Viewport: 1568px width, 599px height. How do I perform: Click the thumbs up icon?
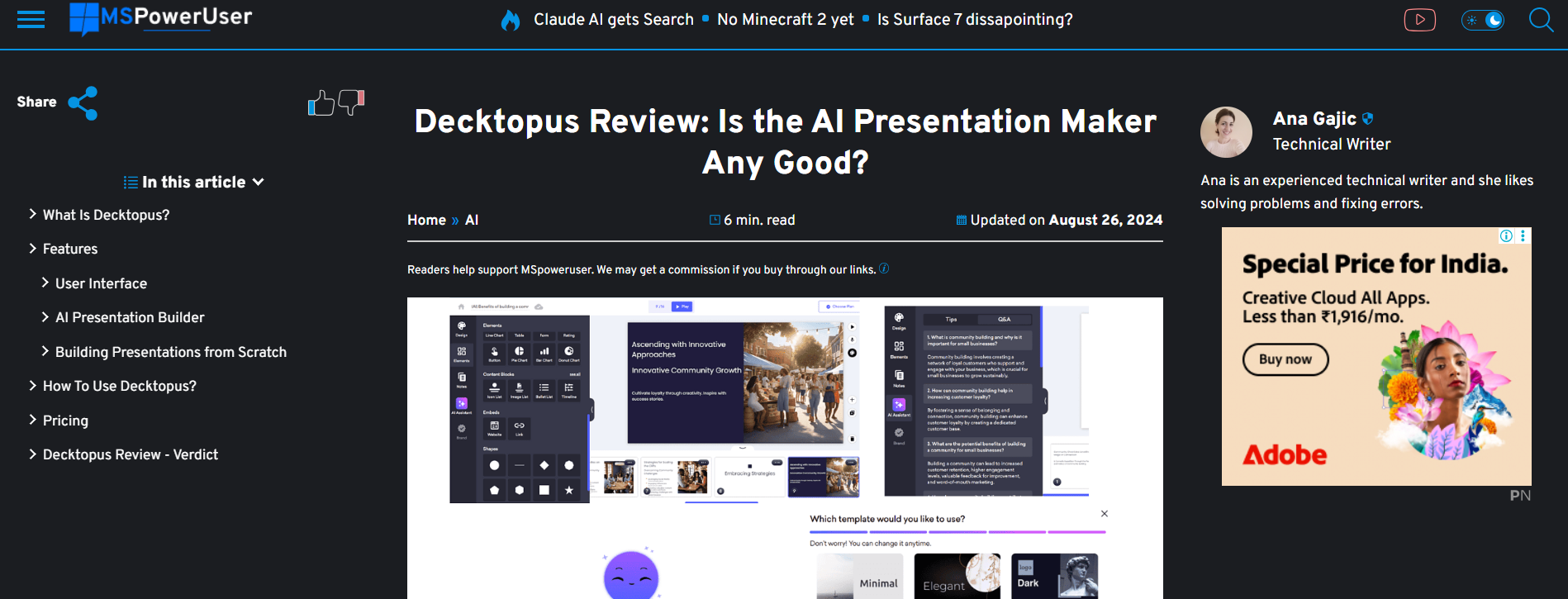coord(321,103)
